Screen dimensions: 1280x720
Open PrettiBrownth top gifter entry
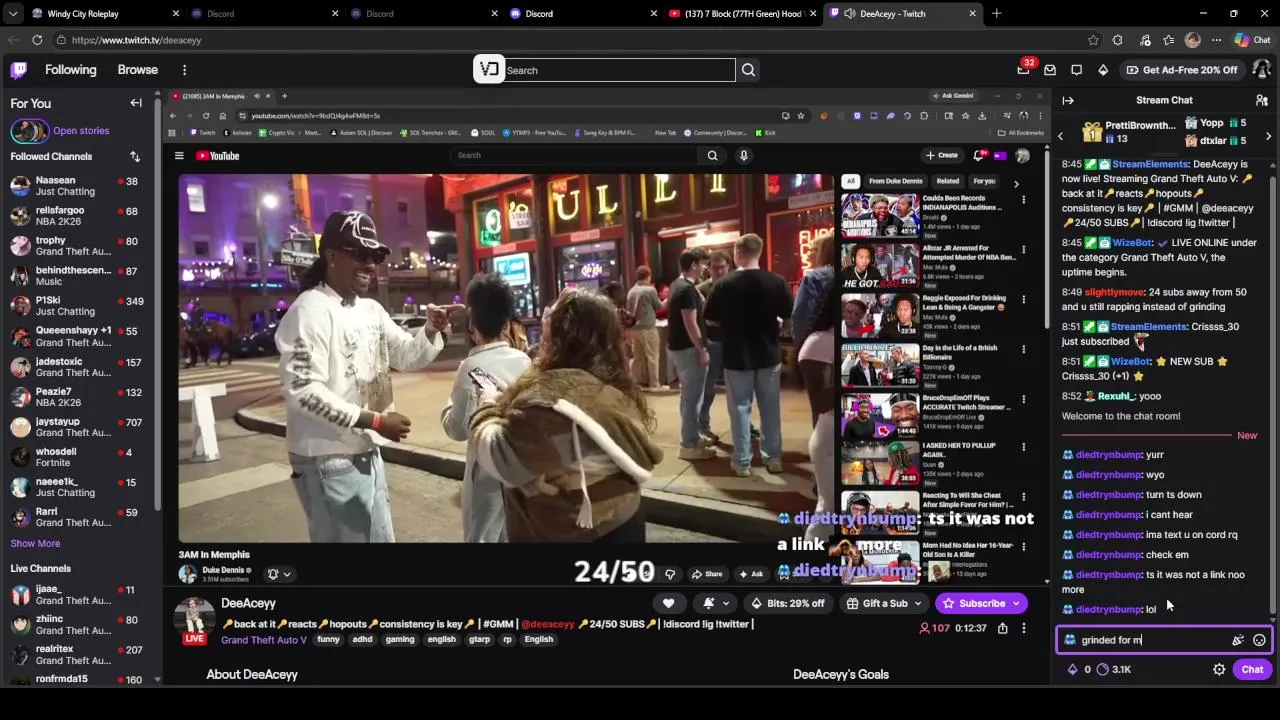1129,131
